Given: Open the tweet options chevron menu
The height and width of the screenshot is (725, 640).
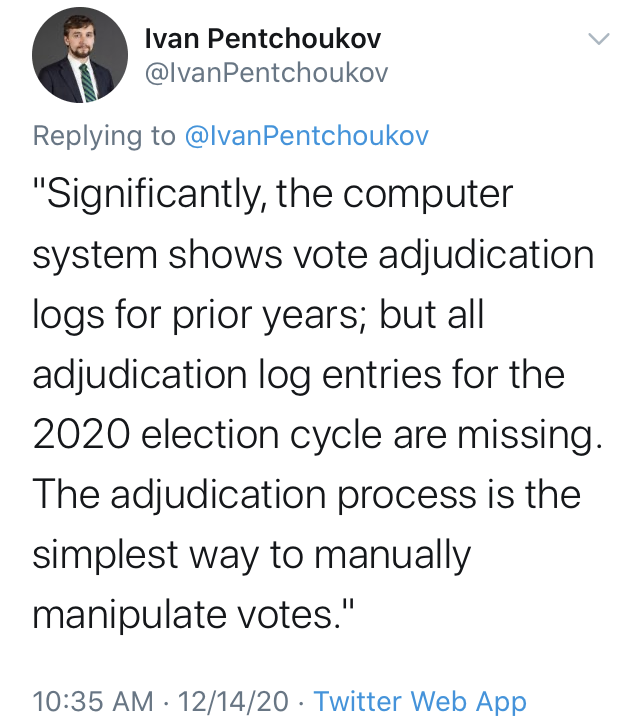Looking at the screenshot, I should click(x=599, y=38).
